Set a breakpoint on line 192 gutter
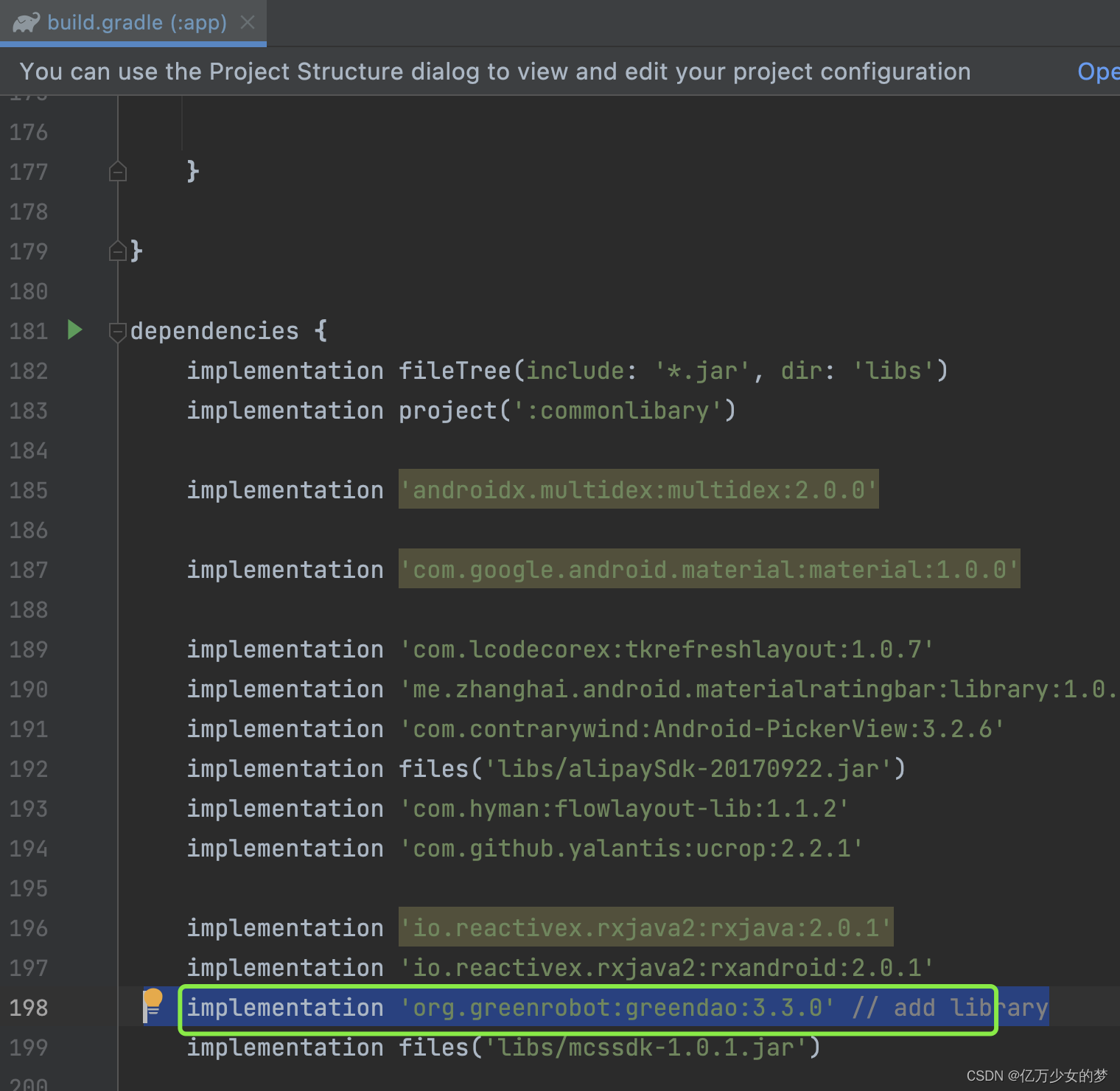This screenshot has width=1120, height=1091. click(x=88, y=768)
